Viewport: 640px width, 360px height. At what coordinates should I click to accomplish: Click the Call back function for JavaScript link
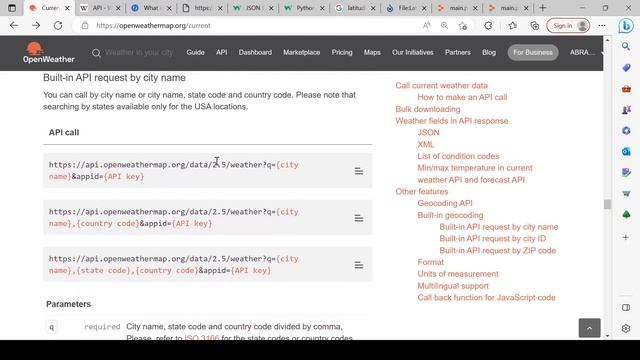tap(486, 298)
